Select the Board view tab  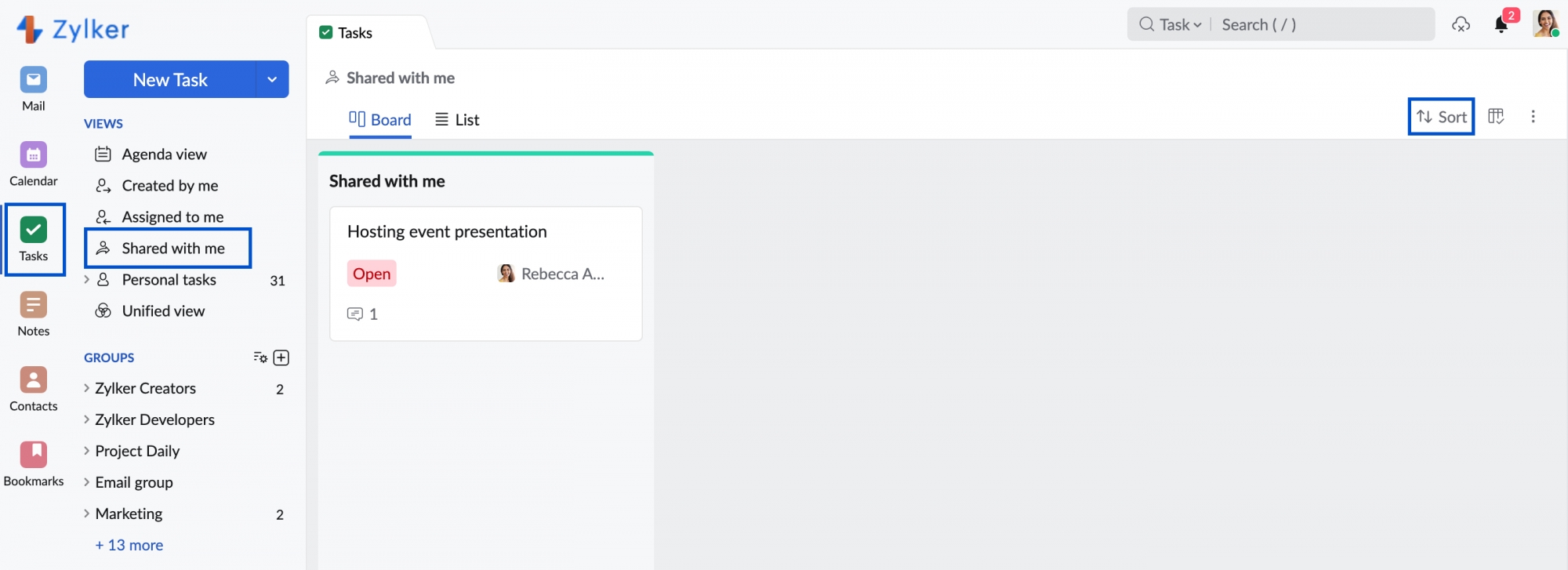click(380, 119)
